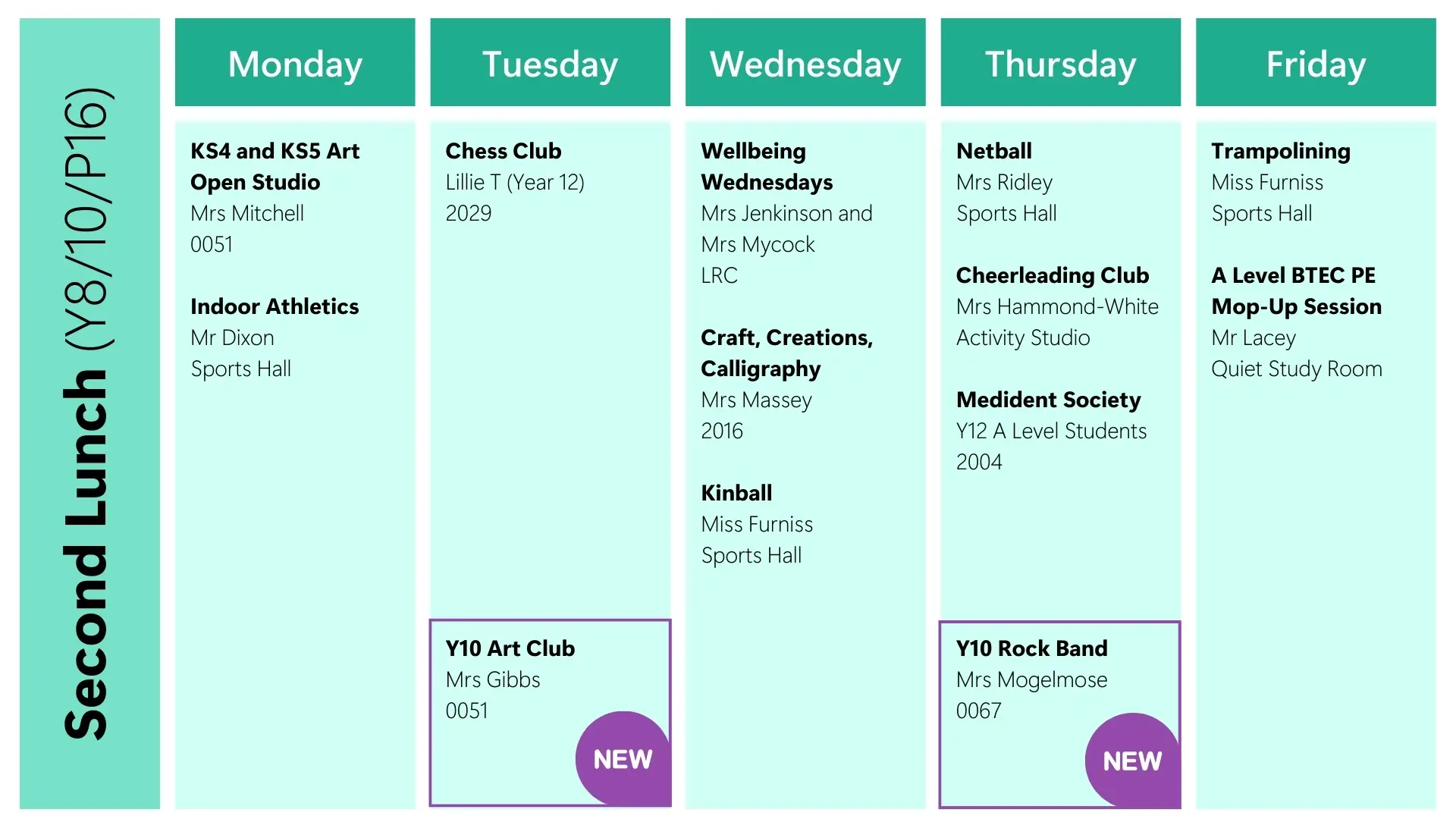The width and height of the screenshot is (1456, 819).
Task: Open the Trampolining activity title
Action: 1281,151
